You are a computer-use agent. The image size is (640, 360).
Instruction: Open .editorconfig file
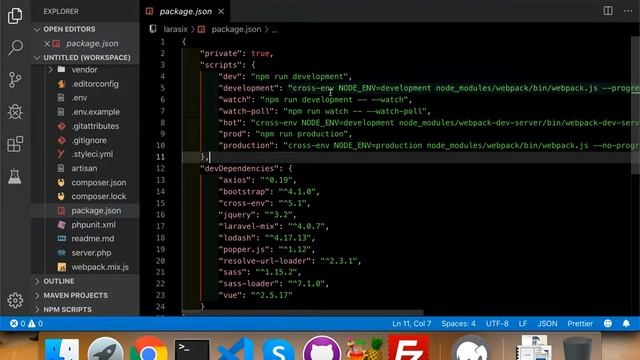coord(95,84)
